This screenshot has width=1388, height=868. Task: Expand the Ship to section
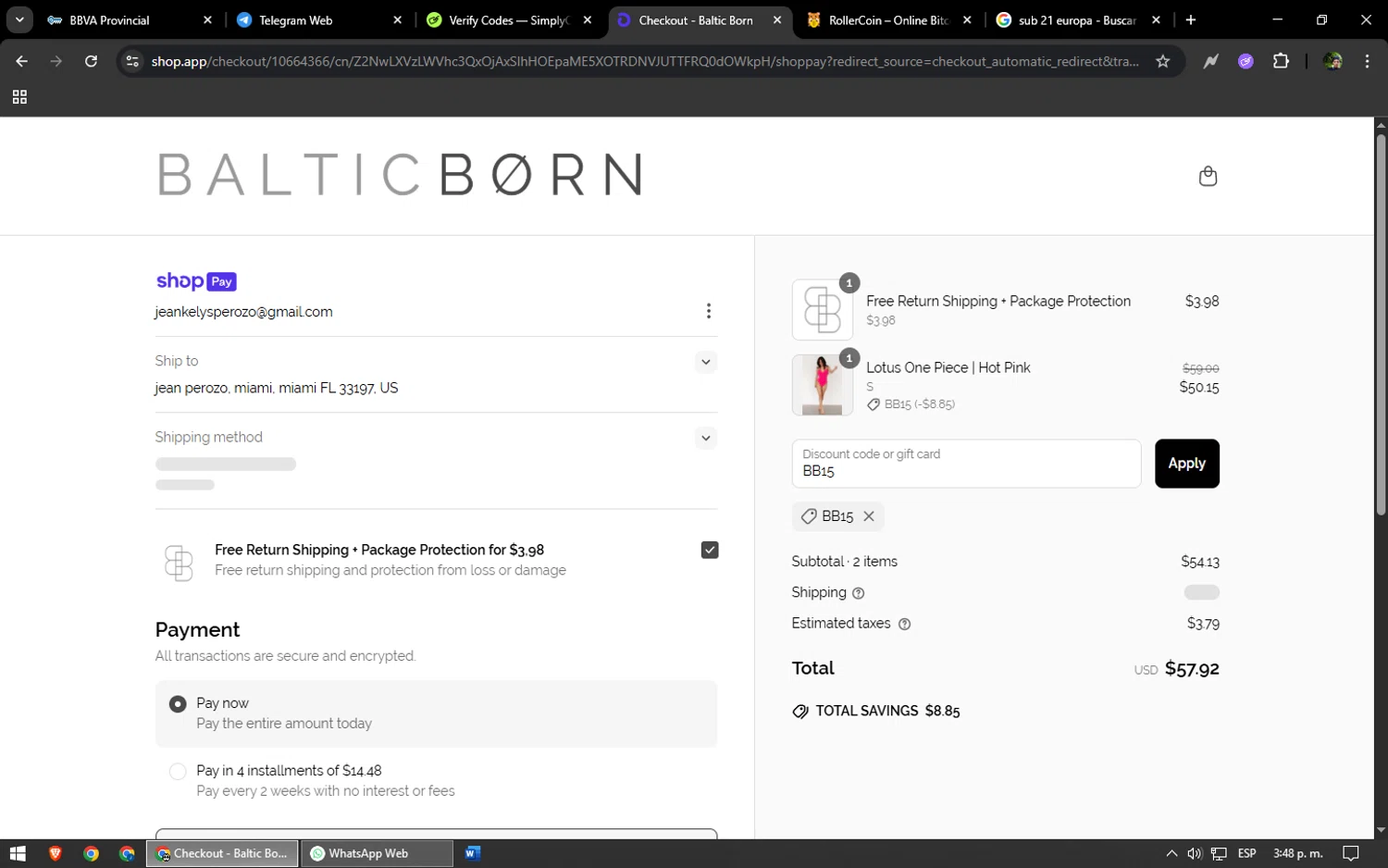[x=706, y=362]
